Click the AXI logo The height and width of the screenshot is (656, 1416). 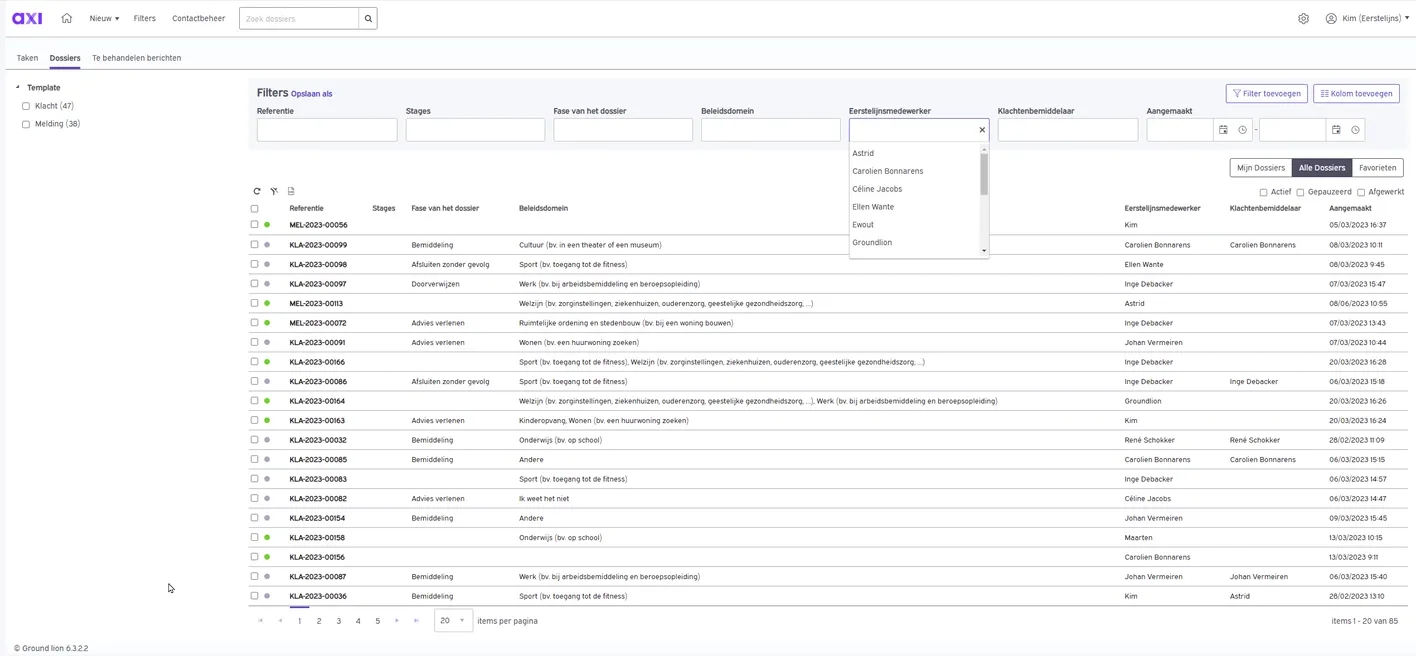click(27, 18)
